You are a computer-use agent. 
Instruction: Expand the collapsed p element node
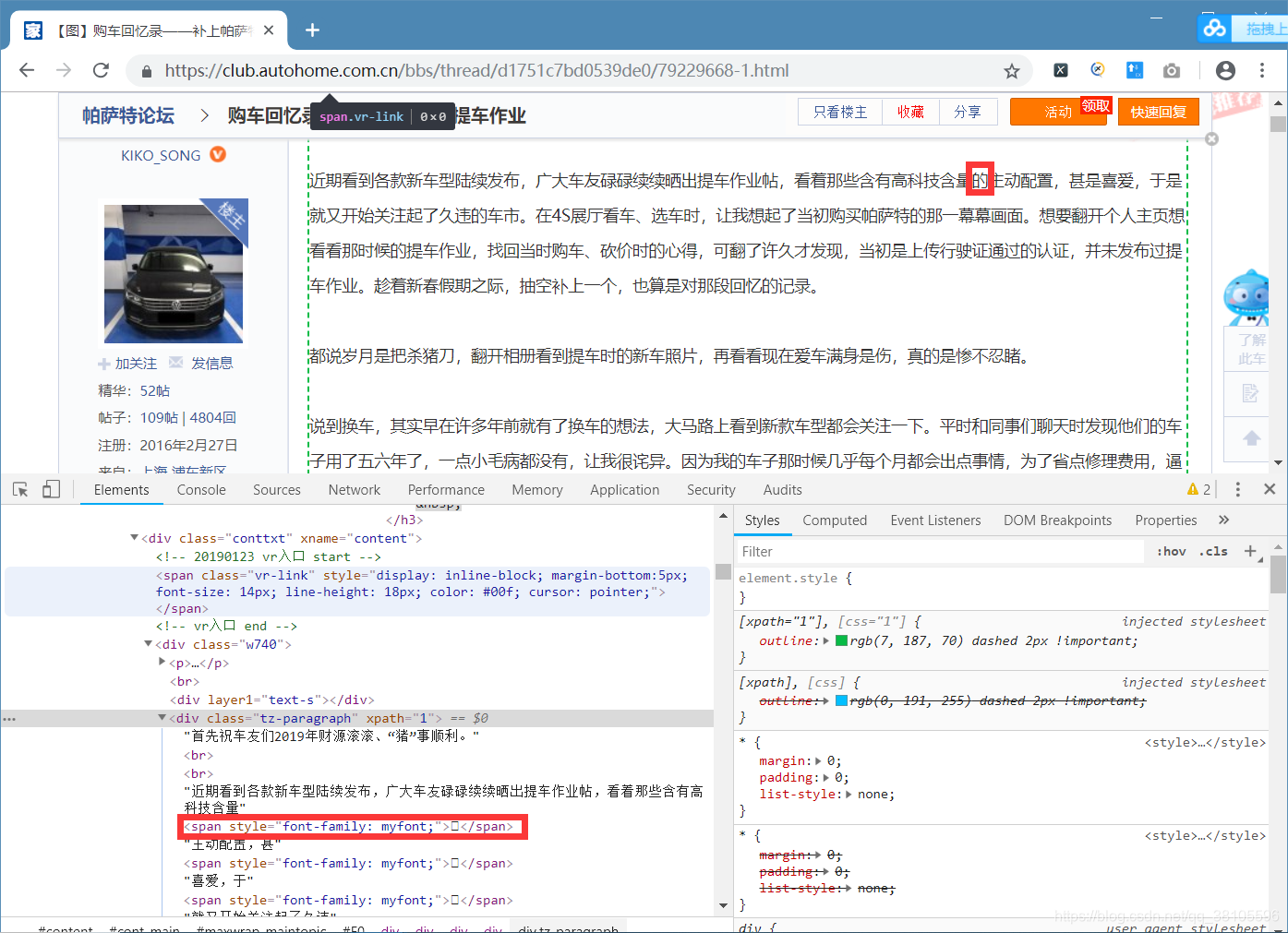[x=163, y=662]
